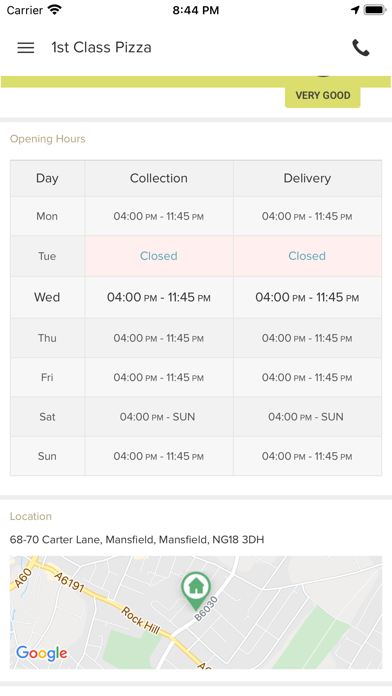Tap the Wi-Fi status icon
Screen dimensions: 392x696
coord(55,10)
